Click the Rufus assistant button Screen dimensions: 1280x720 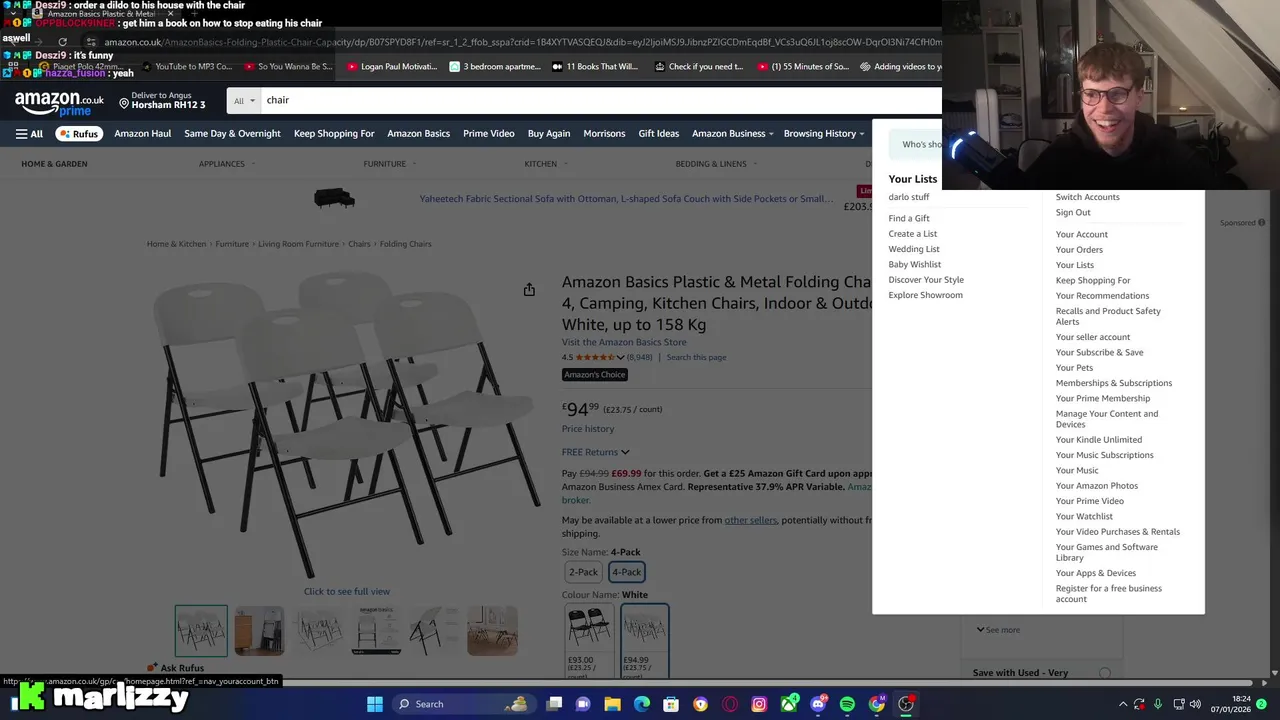click(x=79, y=134)
